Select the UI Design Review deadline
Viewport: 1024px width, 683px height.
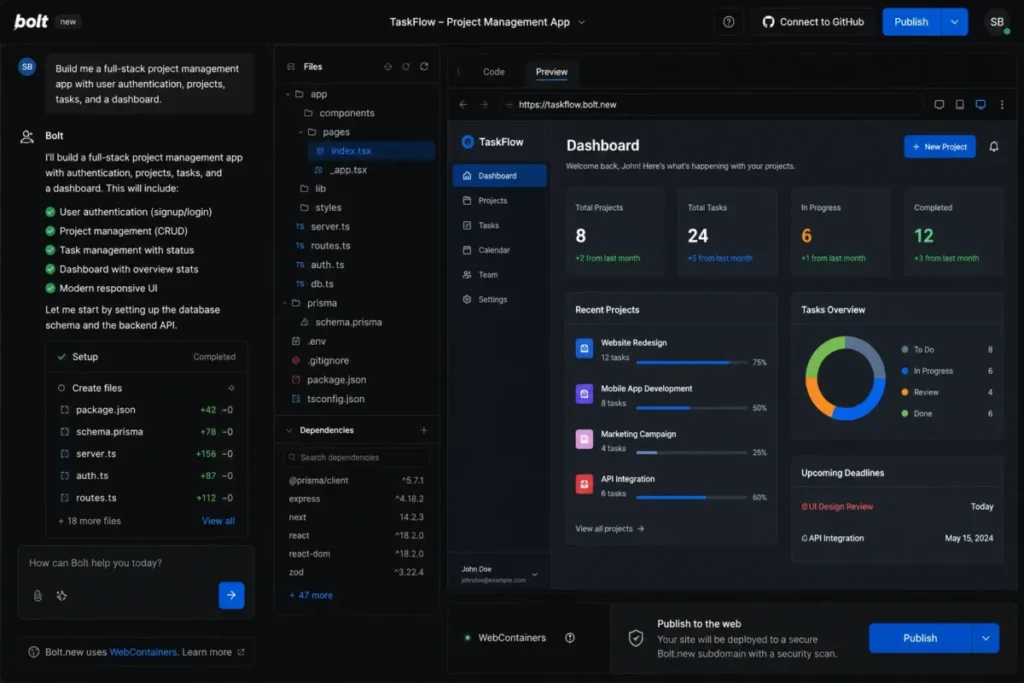pos(897,507)
